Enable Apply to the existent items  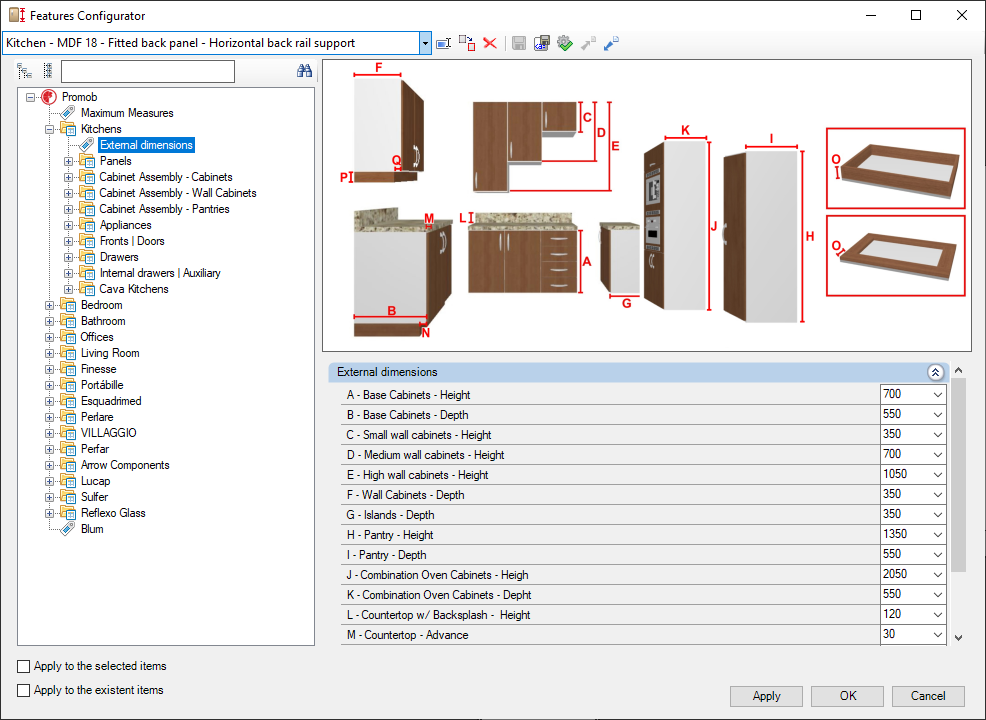(x=23, y=690)
